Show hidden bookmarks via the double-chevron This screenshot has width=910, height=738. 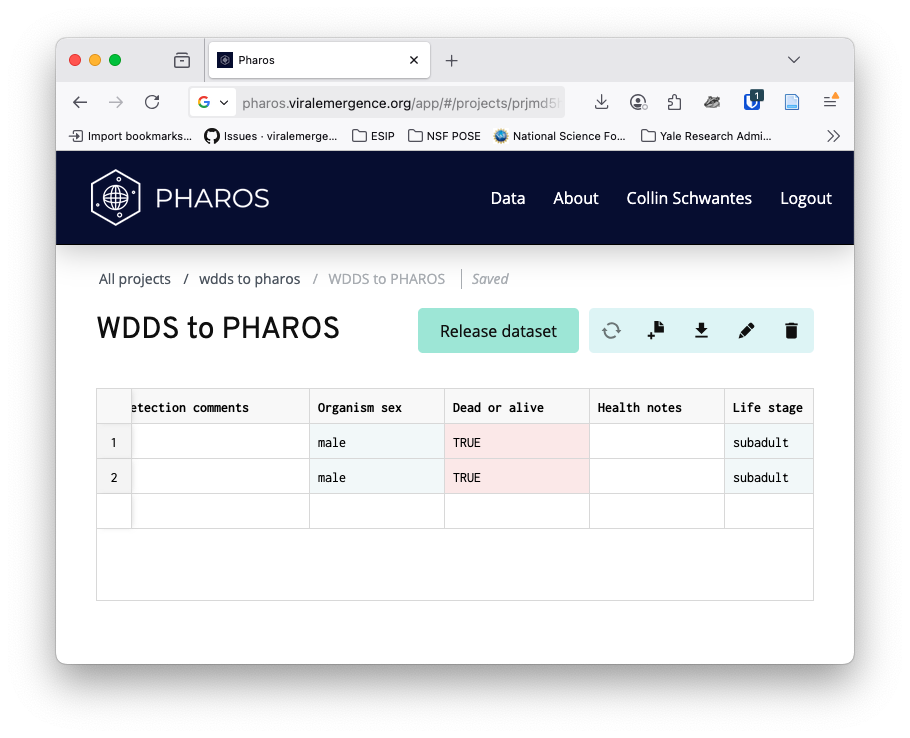pos(834,136)
